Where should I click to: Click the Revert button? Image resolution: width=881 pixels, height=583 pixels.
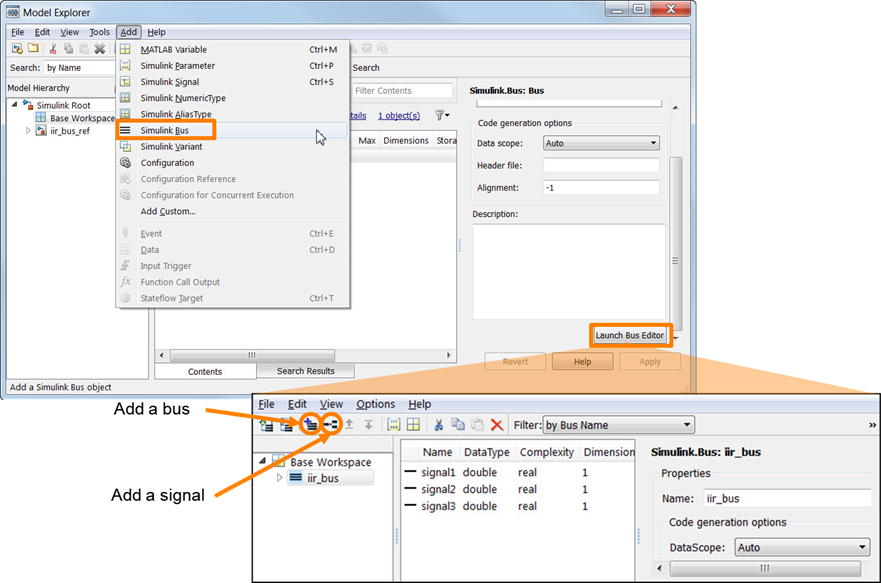click(515, 362)
